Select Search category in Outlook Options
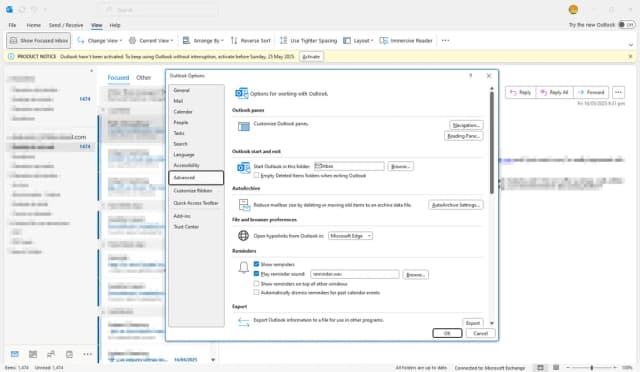This screenshot has width=640, height=372. pyautogui.click(x=196, y=144)
